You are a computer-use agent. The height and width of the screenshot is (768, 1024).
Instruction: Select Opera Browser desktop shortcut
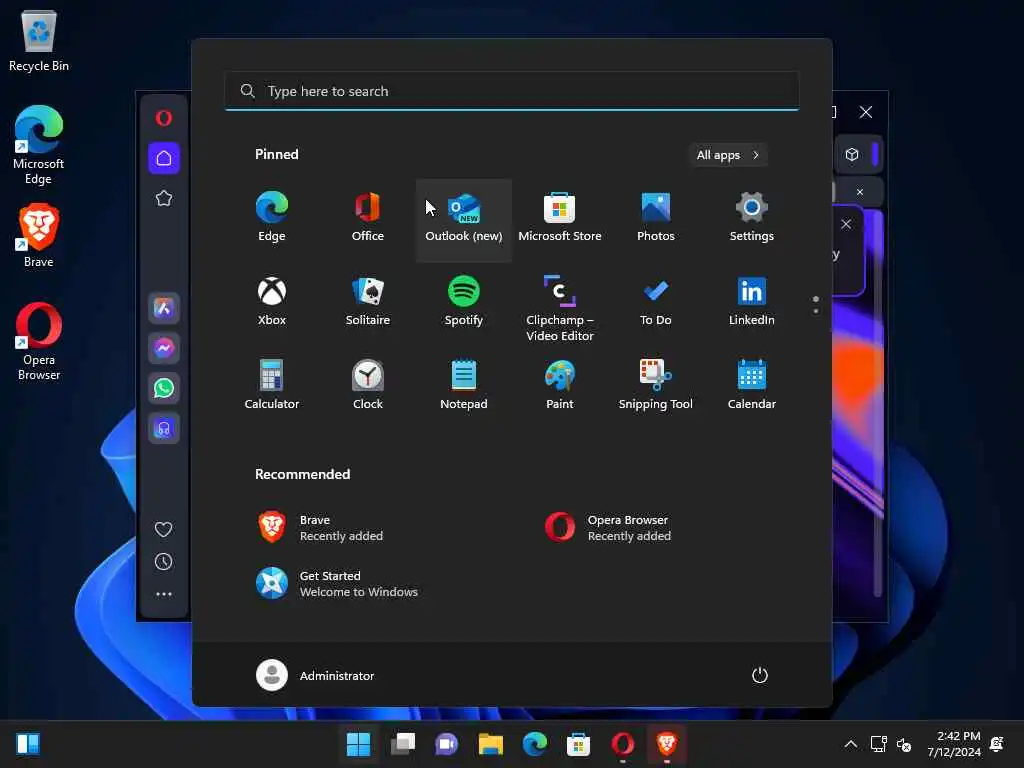(x=39, y=342)
